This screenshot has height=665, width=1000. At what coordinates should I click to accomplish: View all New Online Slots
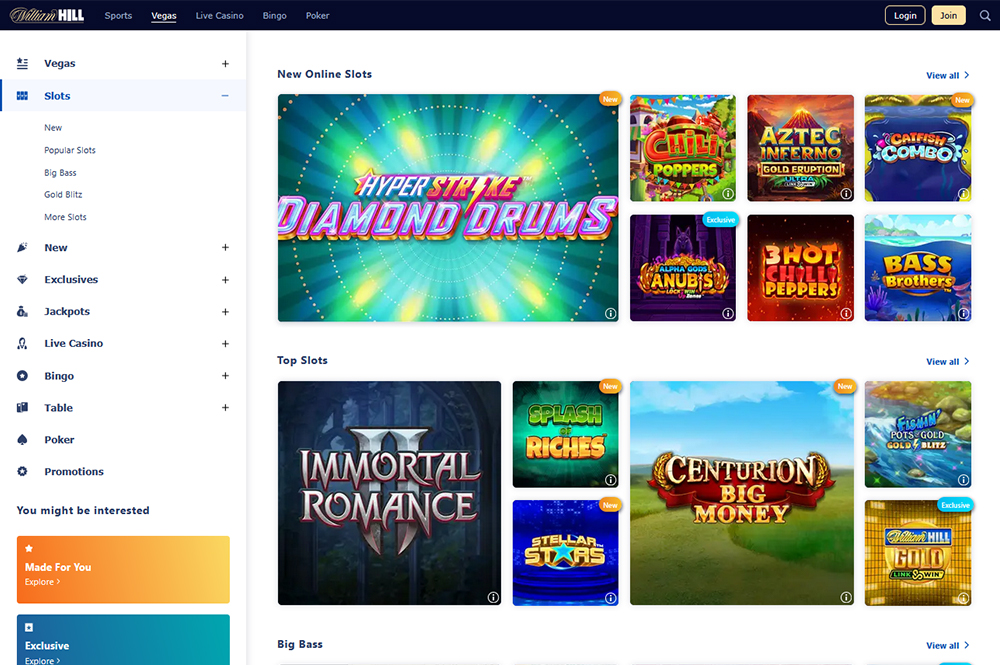click(948, 75)
